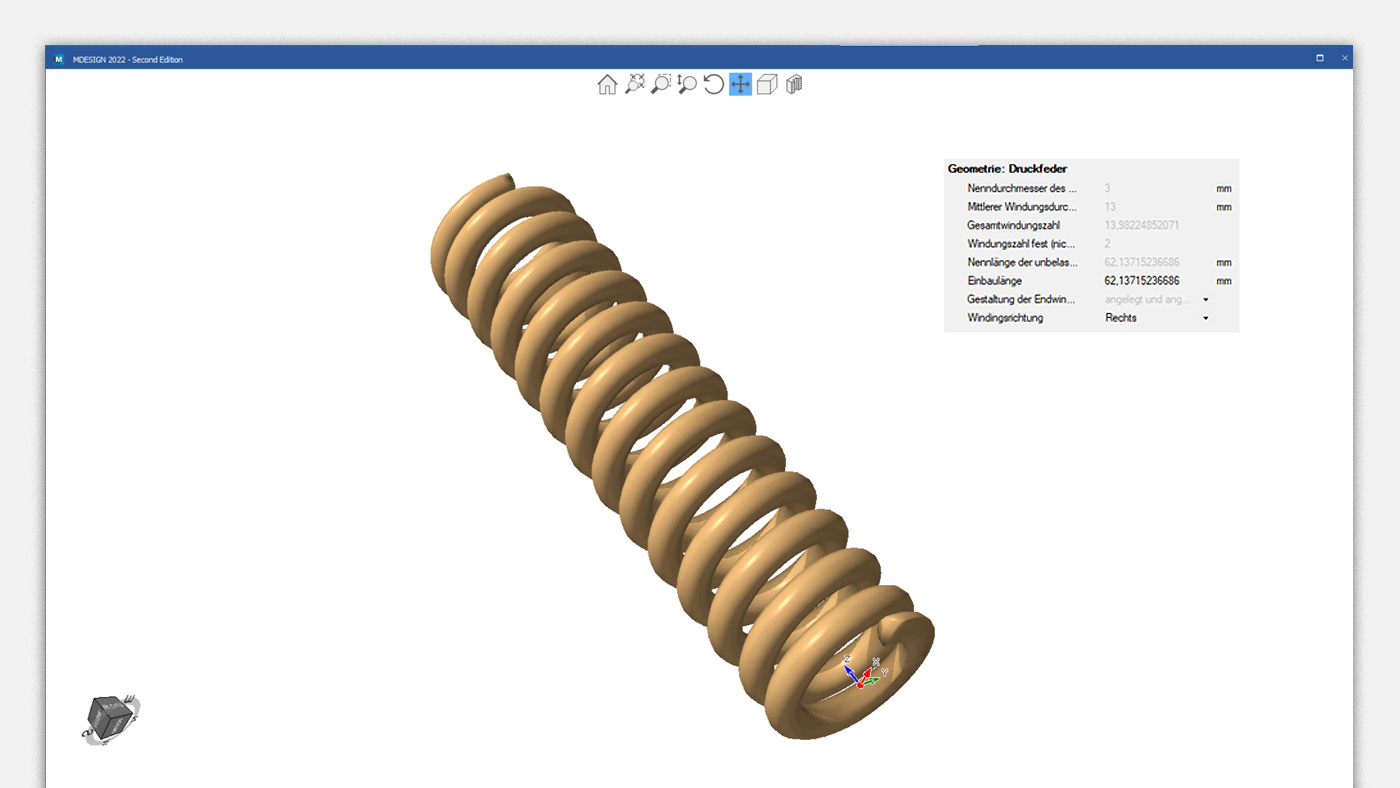The width and height of the screenshot is (1400, 788).
Task: Select the Rechts value in Windingsrichtung
Action: [x=1121, y=318]
